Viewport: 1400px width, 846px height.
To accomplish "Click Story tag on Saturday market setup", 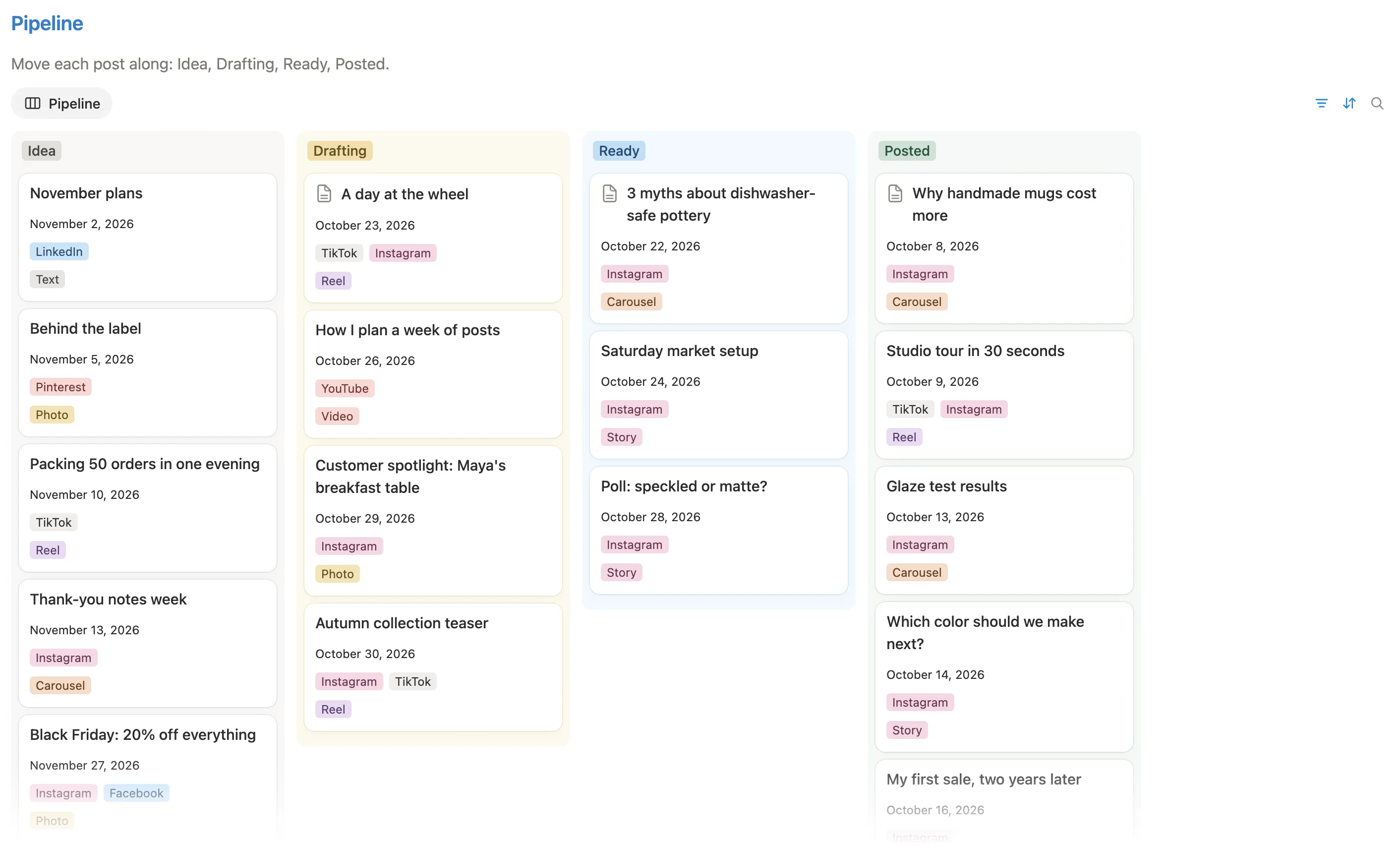I will coord(622,437).
